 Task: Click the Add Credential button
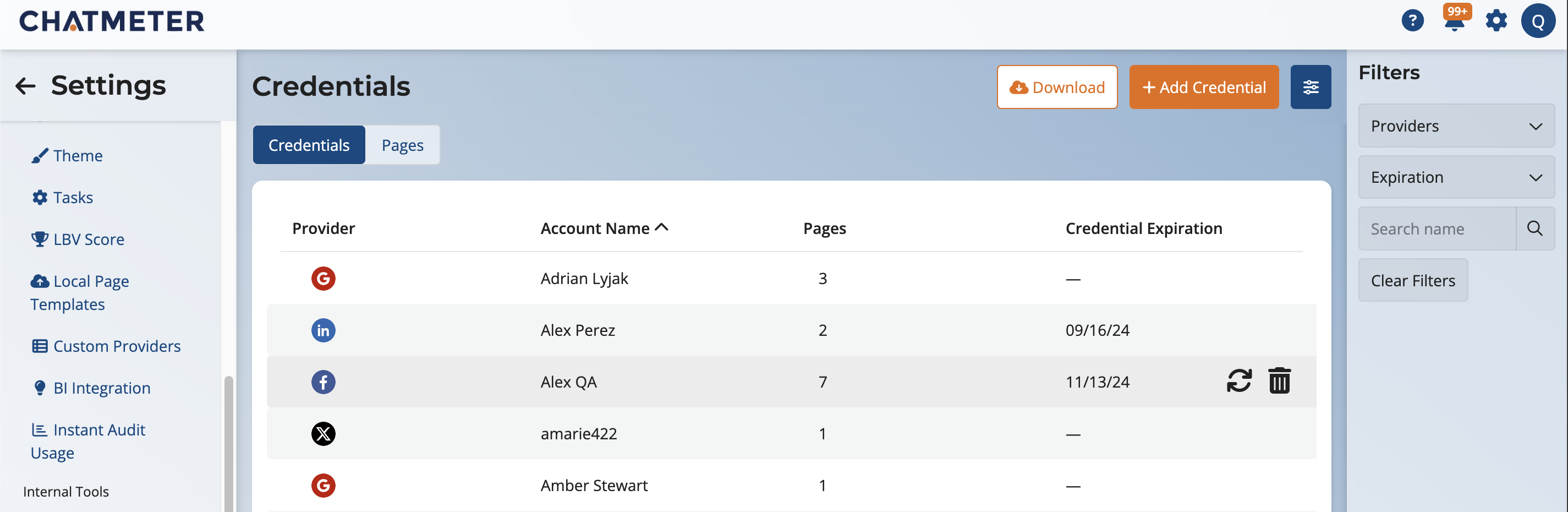click(1203, 87)
